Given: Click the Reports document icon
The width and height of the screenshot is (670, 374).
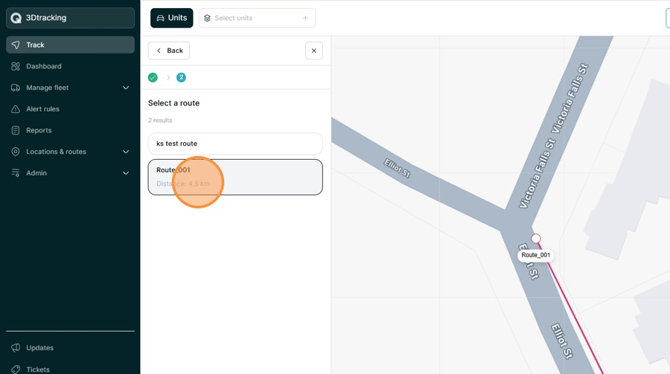Looking at the screenshot, I should tap(15, 130).
